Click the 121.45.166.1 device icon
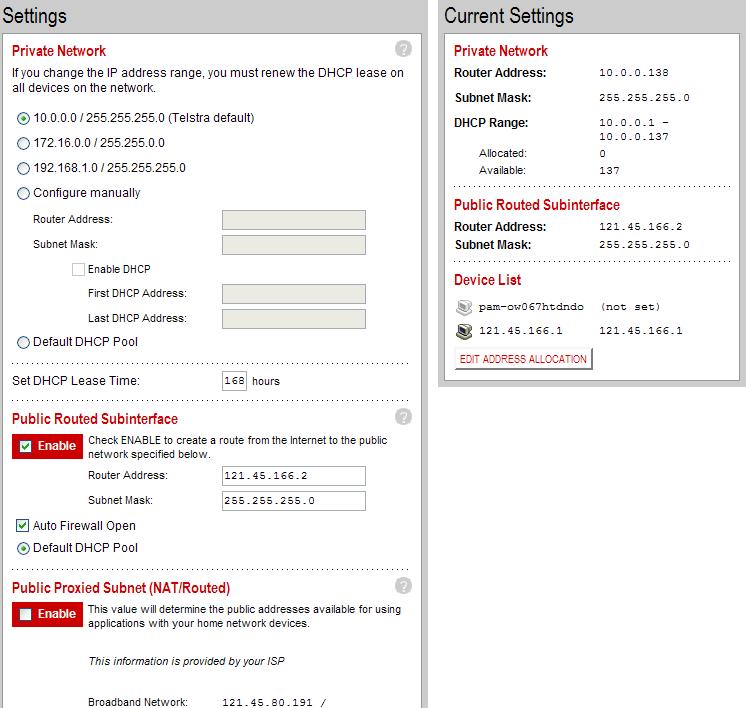 coord(464,331)
